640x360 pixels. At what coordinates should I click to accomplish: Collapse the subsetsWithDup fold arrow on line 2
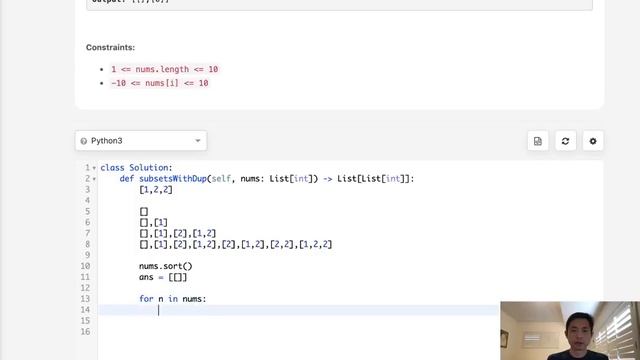tap(94, 179)
